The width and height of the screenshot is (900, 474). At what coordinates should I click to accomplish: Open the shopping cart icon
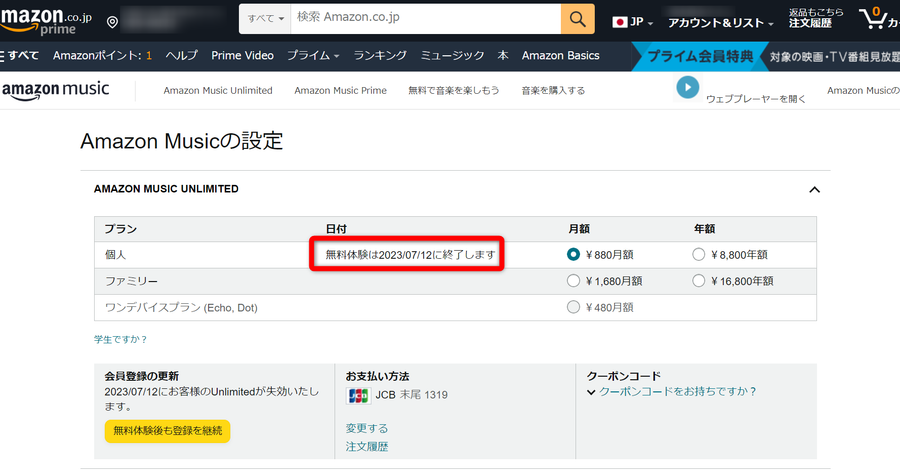click(873, 18)
